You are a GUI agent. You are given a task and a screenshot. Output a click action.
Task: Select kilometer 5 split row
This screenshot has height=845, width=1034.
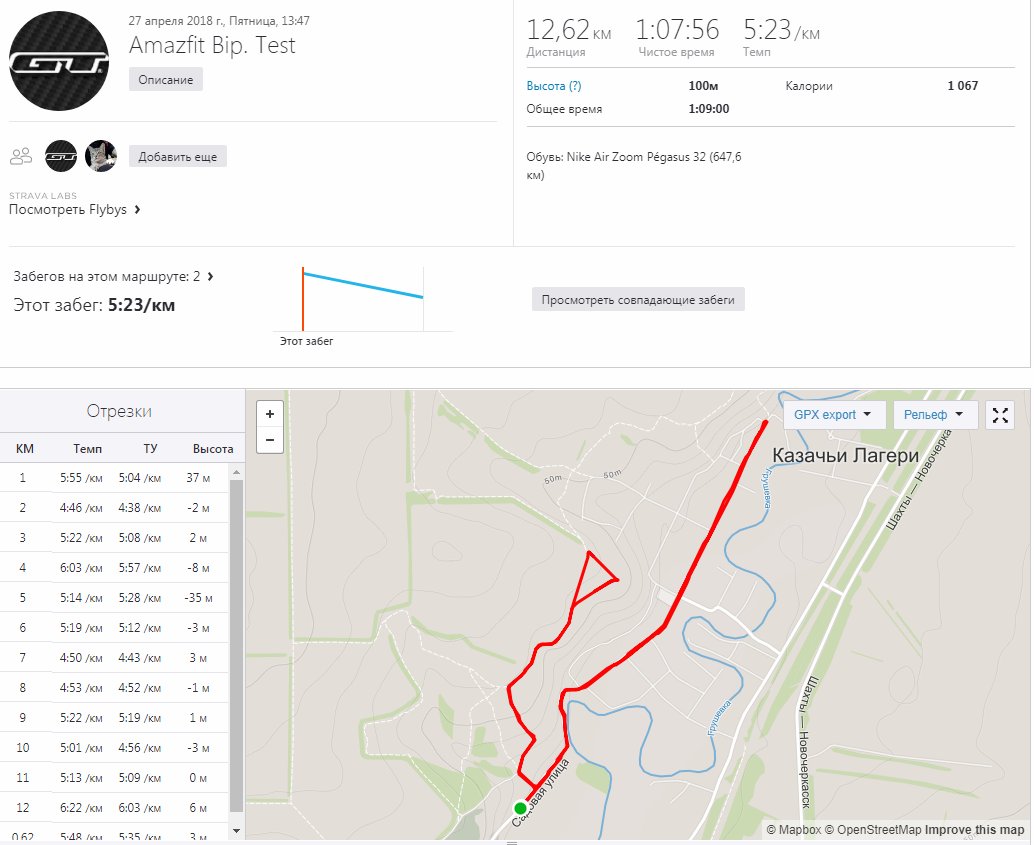click(115, 598)
